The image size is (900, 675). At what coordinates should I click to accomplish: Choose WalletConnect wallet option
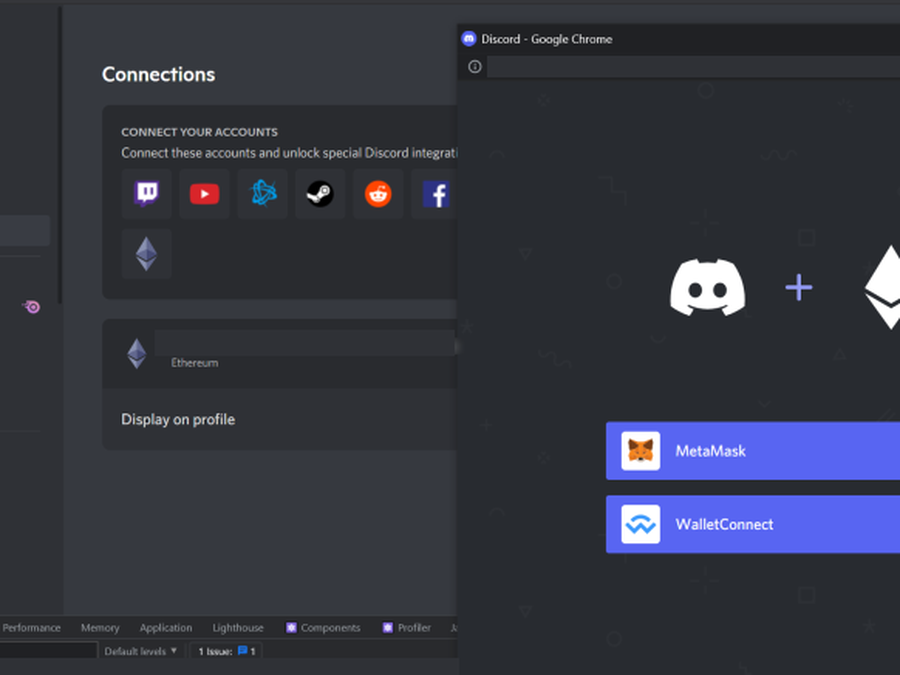point(753,524)
